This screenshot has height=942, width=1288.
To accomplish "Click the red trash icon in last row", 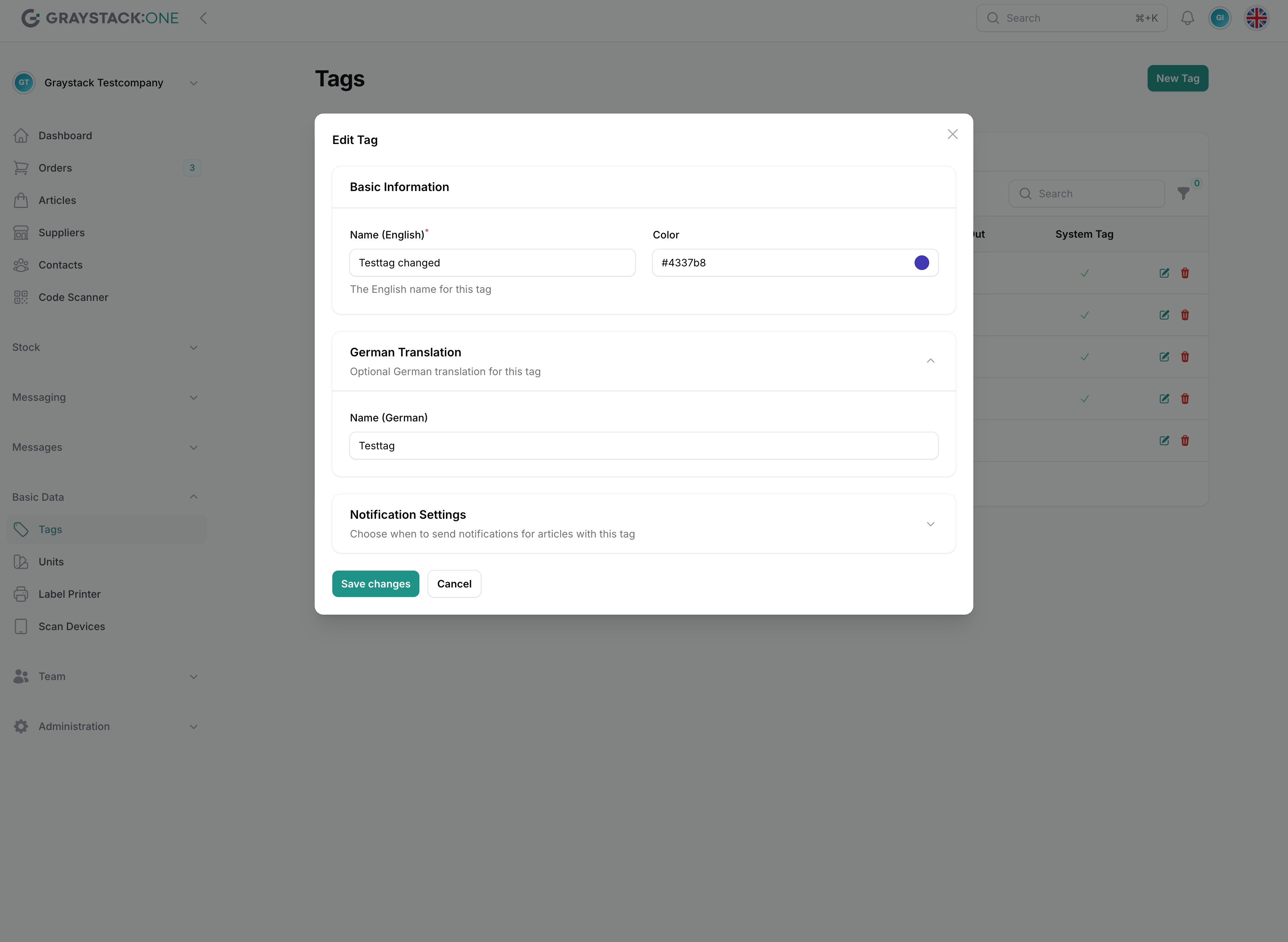I will [x=1185, y=441].
